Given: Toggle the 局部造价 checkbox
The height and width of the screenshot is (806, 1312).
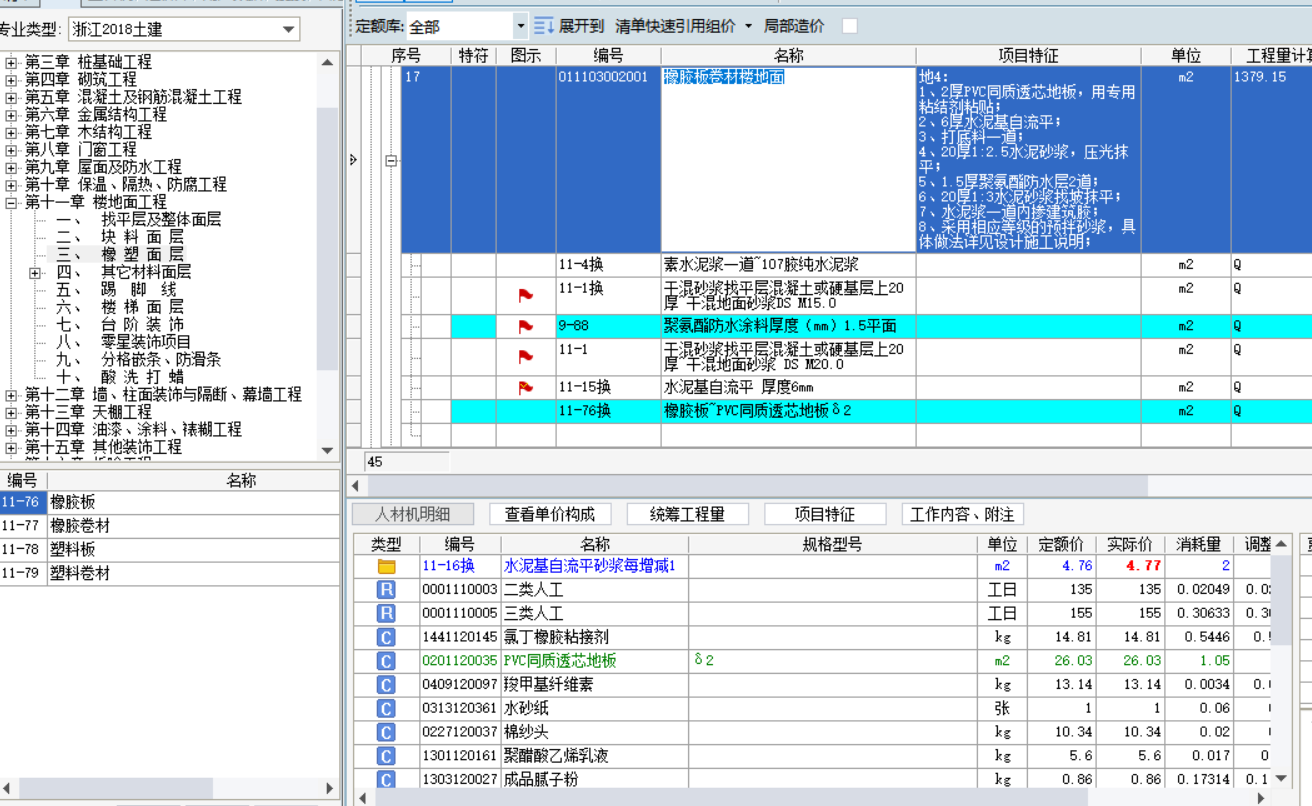Looking at the screenshot, I should click(849, 26).
